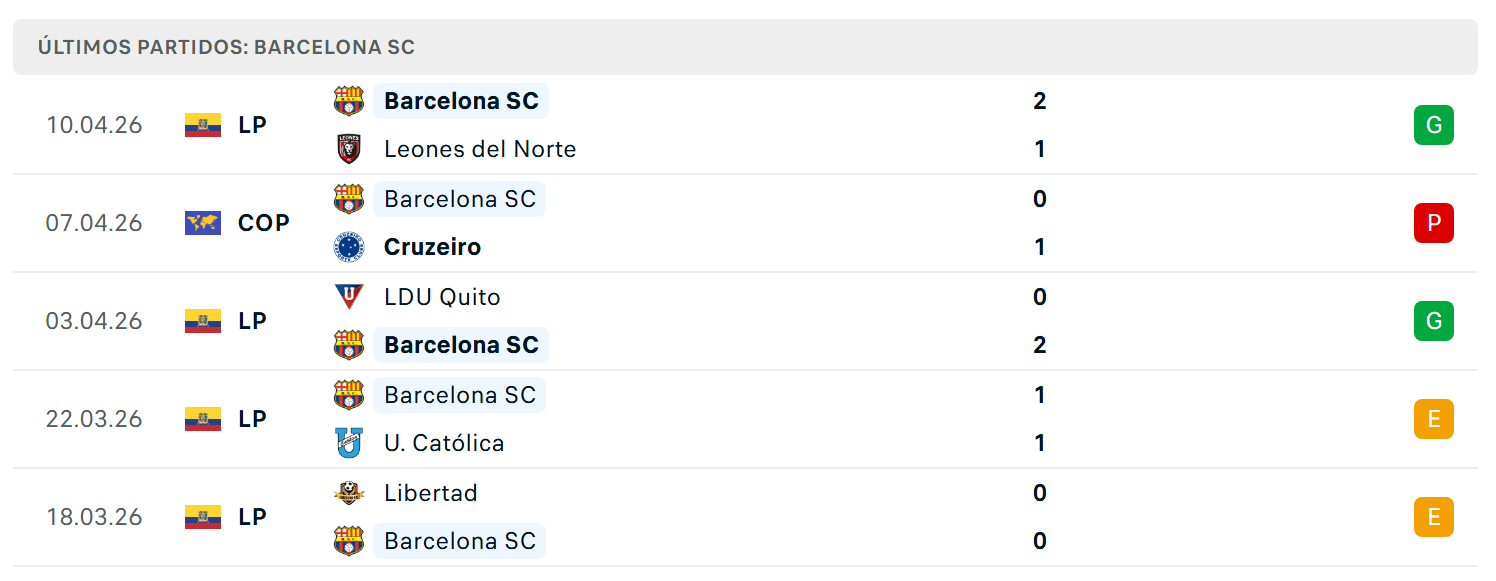Click the COP competition label
1496x581 pixels.
pos(264,223)
